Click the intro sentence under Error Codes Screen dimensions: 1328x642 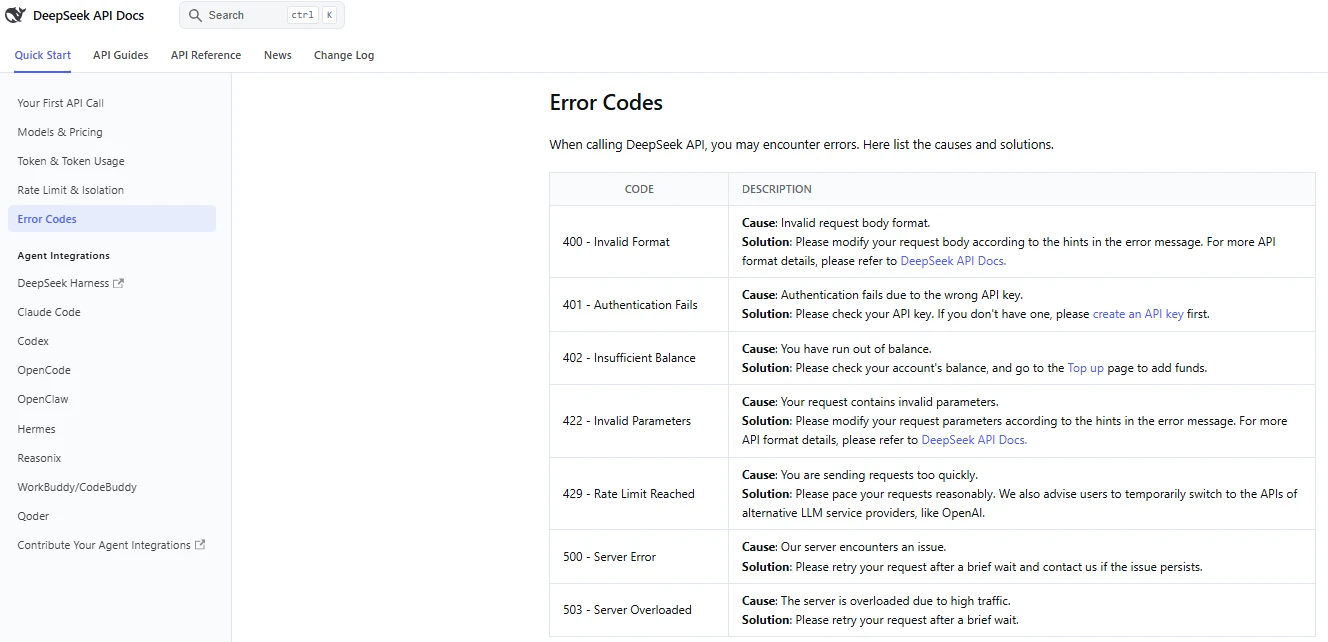click(x=802, y=145)
